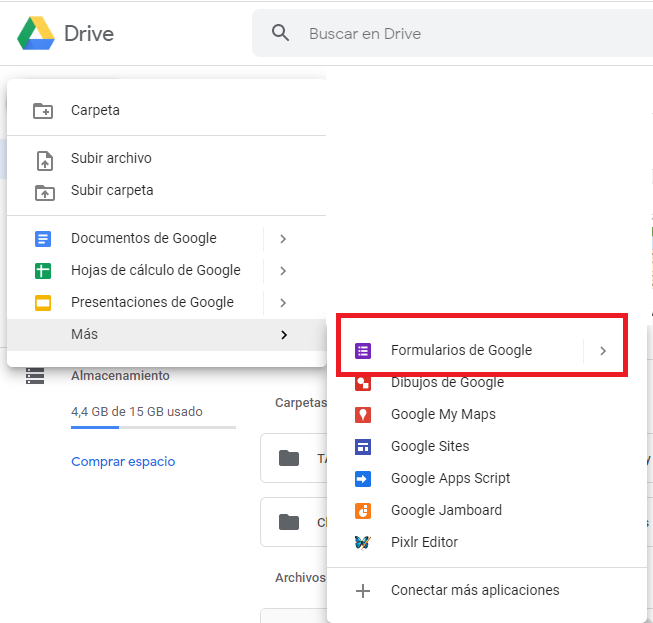Choose Google Apps Script entry
Viewport: 653px width, 623px height.
click(451, 478)
